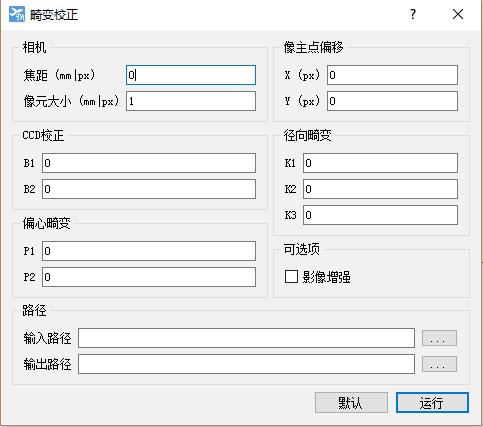Viewport: 483px width, 427px height.
Task: Select the 像元大小 input field
Action: 191,101
